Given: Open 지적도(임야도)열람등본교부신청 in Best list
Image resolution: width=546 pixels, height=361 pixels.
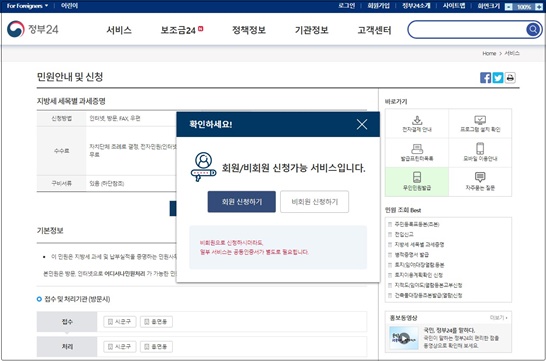Looking at the screenshot, I should pos(428,285).
